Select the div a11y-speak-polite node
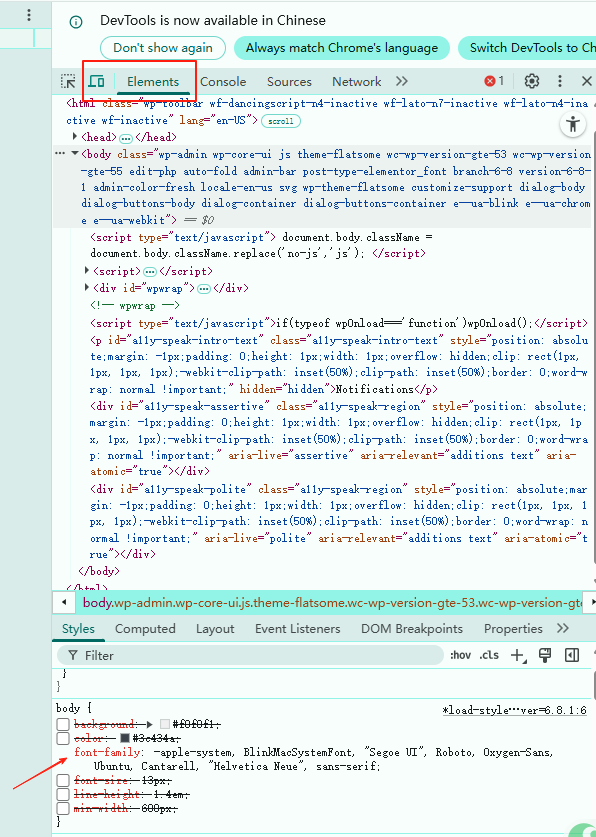 click(339, 522)
